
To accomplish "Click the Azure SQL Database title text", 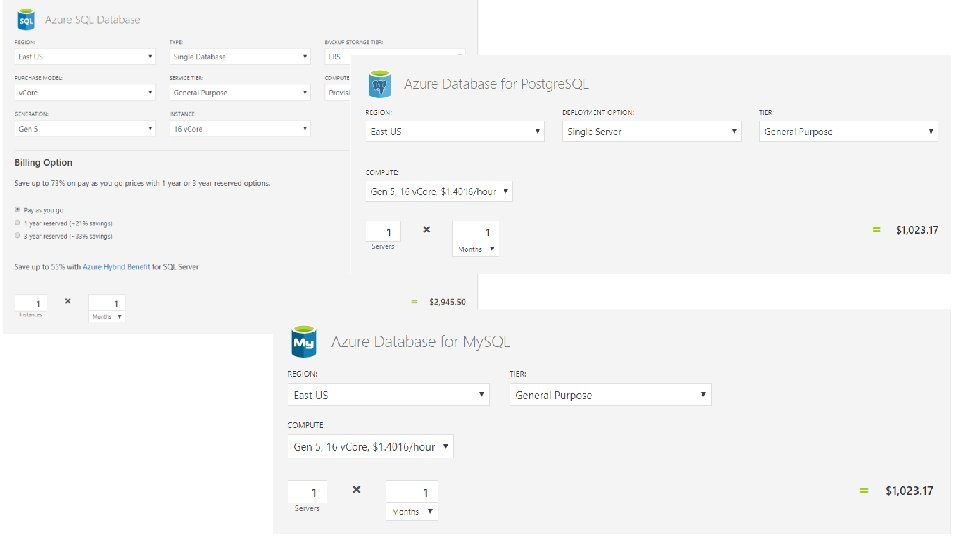I will [92, 20].
